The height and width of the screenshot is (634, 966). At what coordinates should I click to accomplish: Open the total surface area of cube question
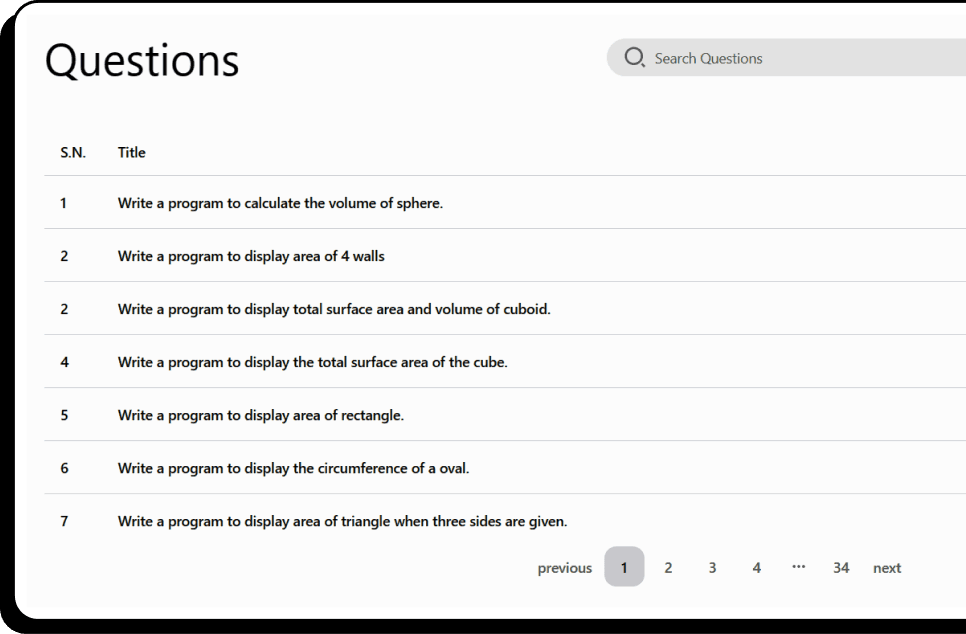click(312, 362)
